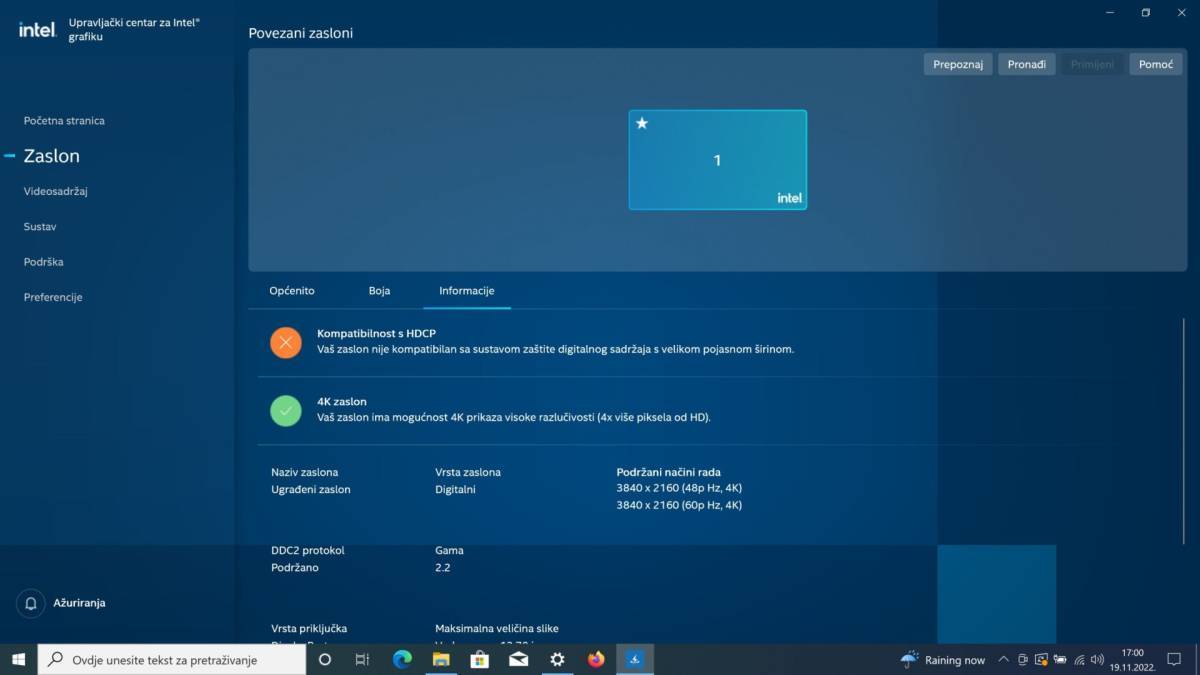This screenshot has height=675, width=1200.
Task: Open the Action Center notifications icon
Action: click(1174, 659)
